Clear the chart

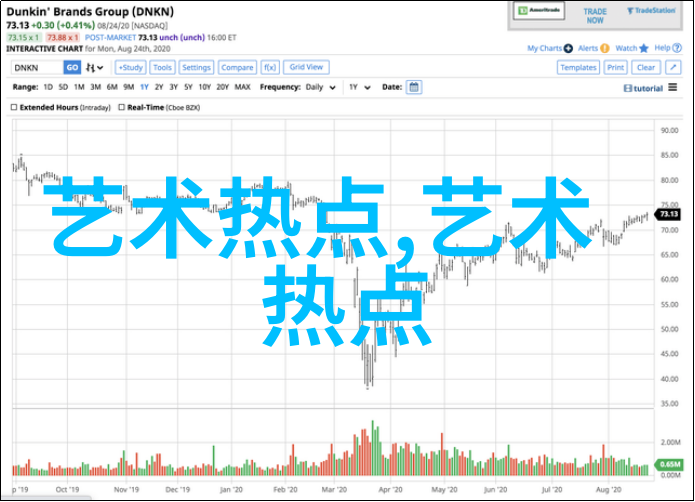tap(646, 68)
